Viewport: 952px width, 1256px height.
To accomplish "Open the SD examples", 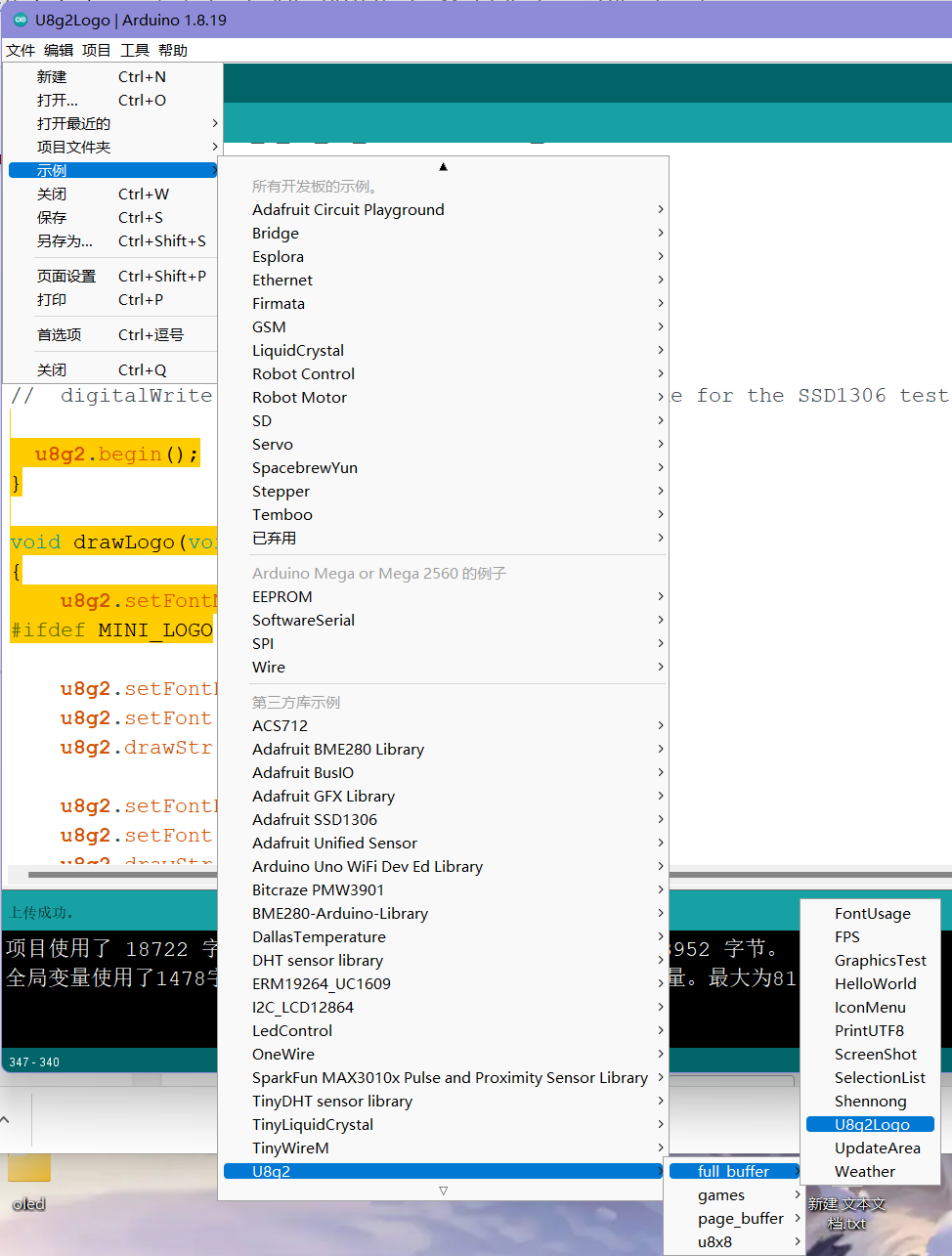I will (444, 420).
